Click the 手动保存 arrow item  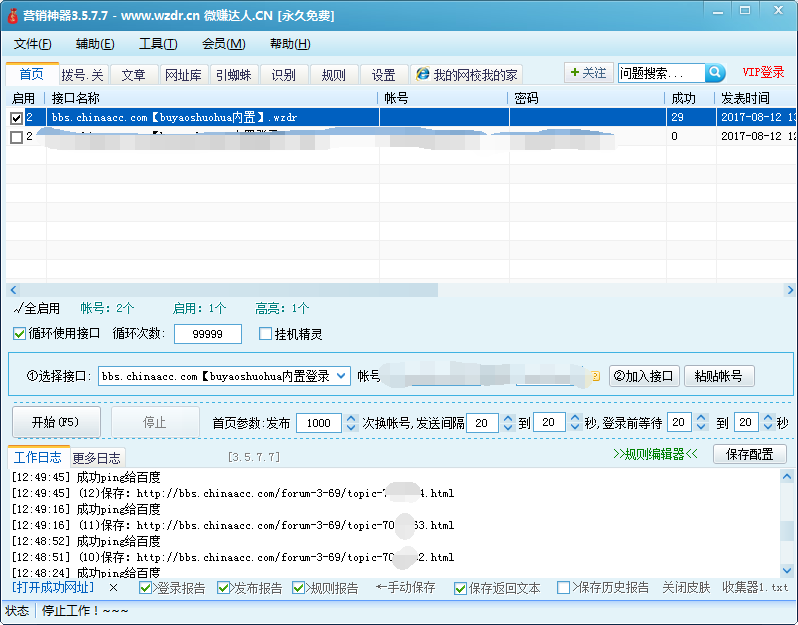[406, 588]
